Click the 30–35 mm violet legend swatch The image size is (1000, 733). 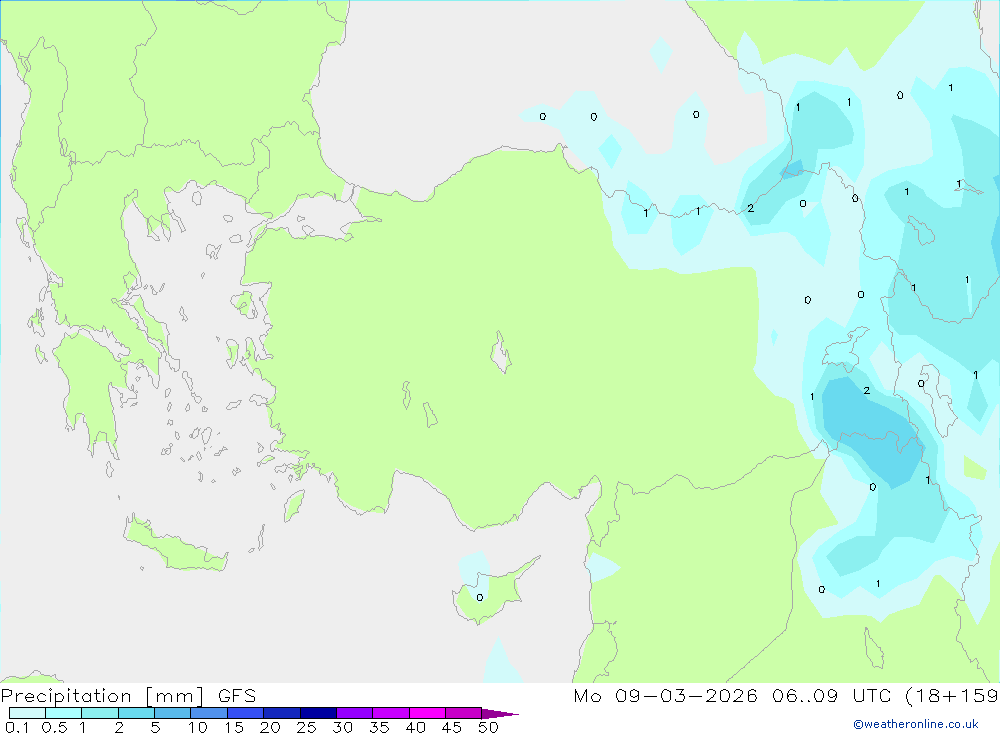coord(354,713)
